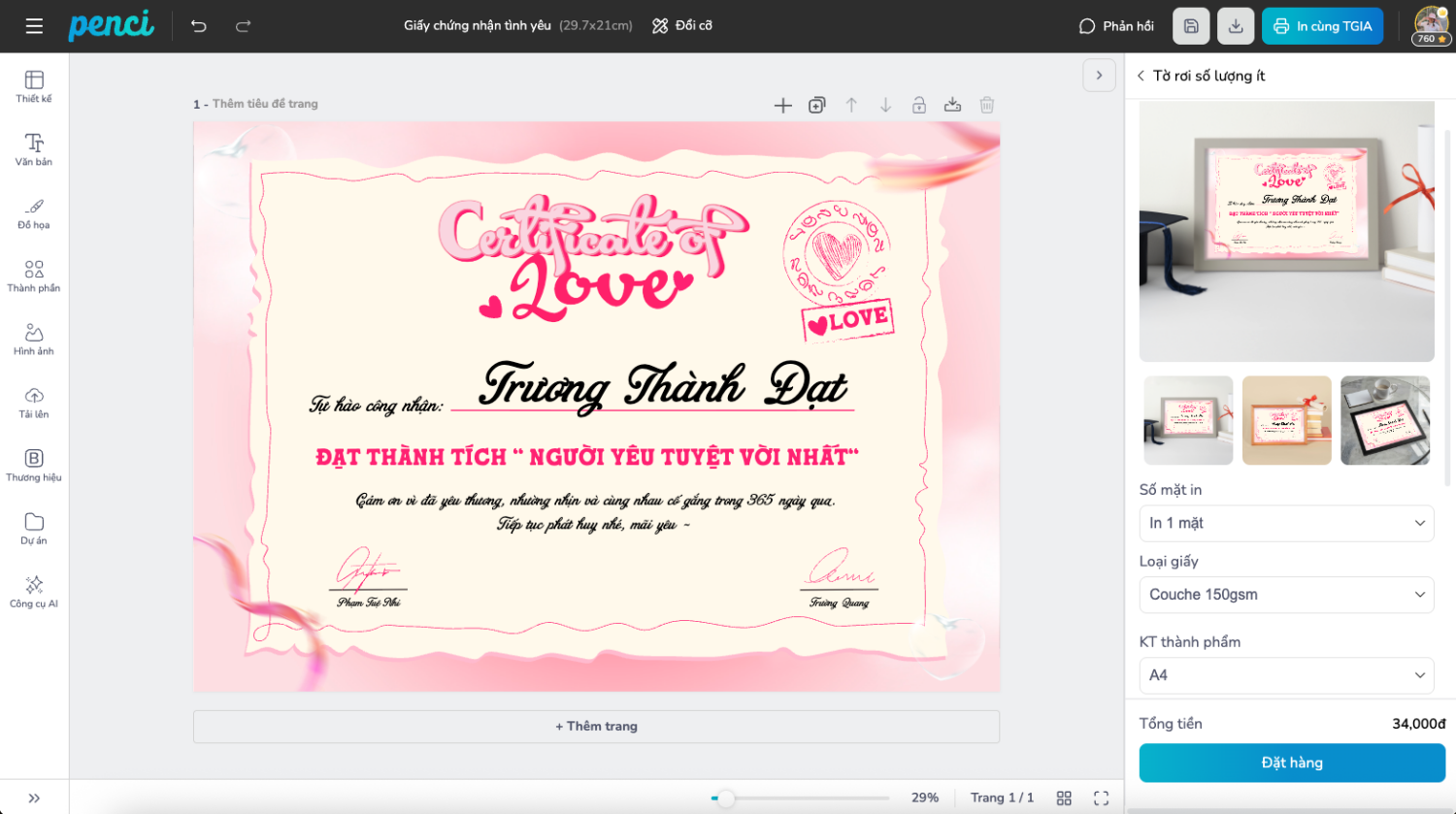The image size is (1456, 814).
Task: Open the AI tools panel (Công cụ AI)
Action: pyautogui.click(x=34, y=591)
